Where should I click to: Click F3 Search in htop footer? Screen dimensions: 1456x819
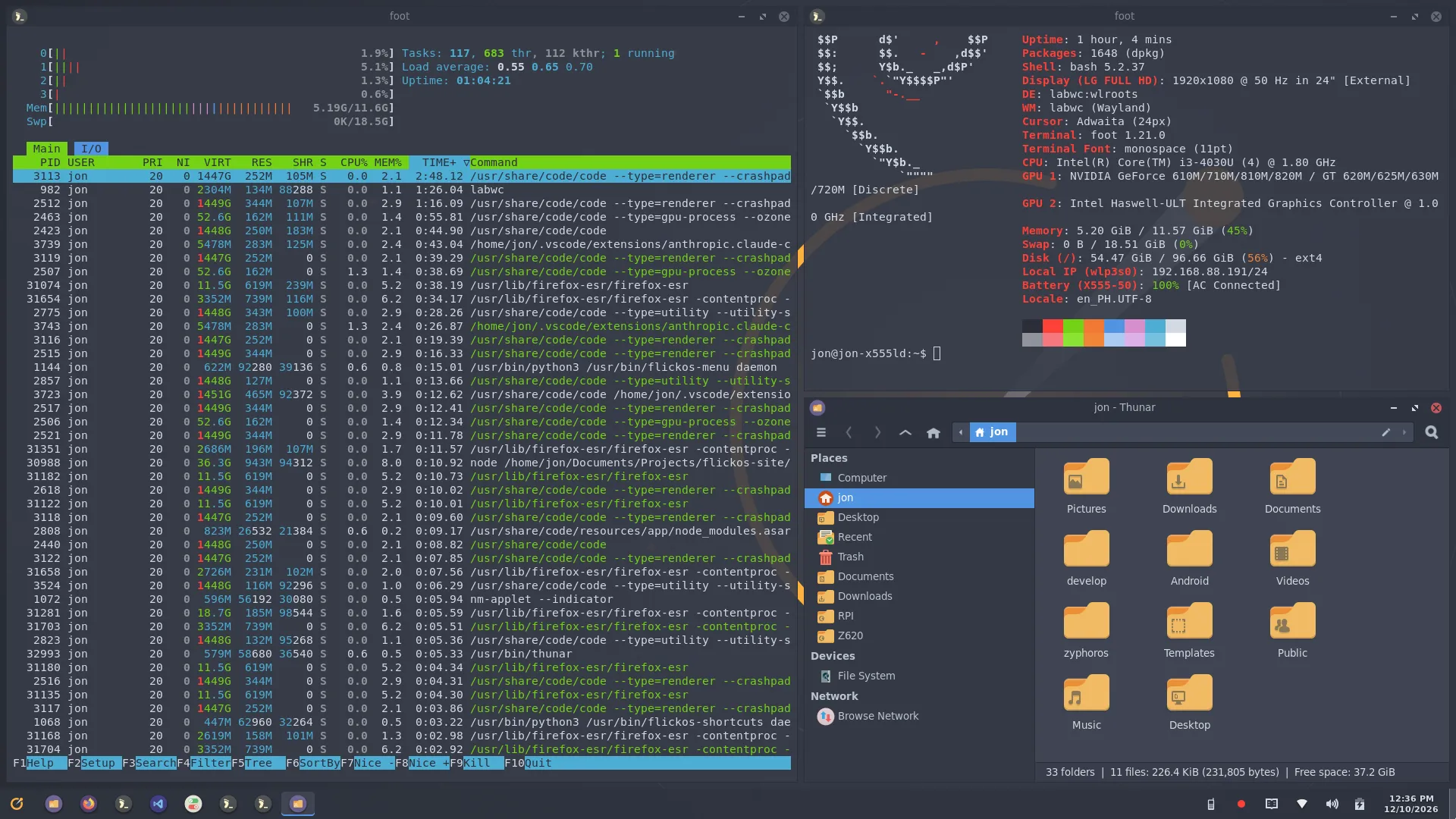(149, 763)
